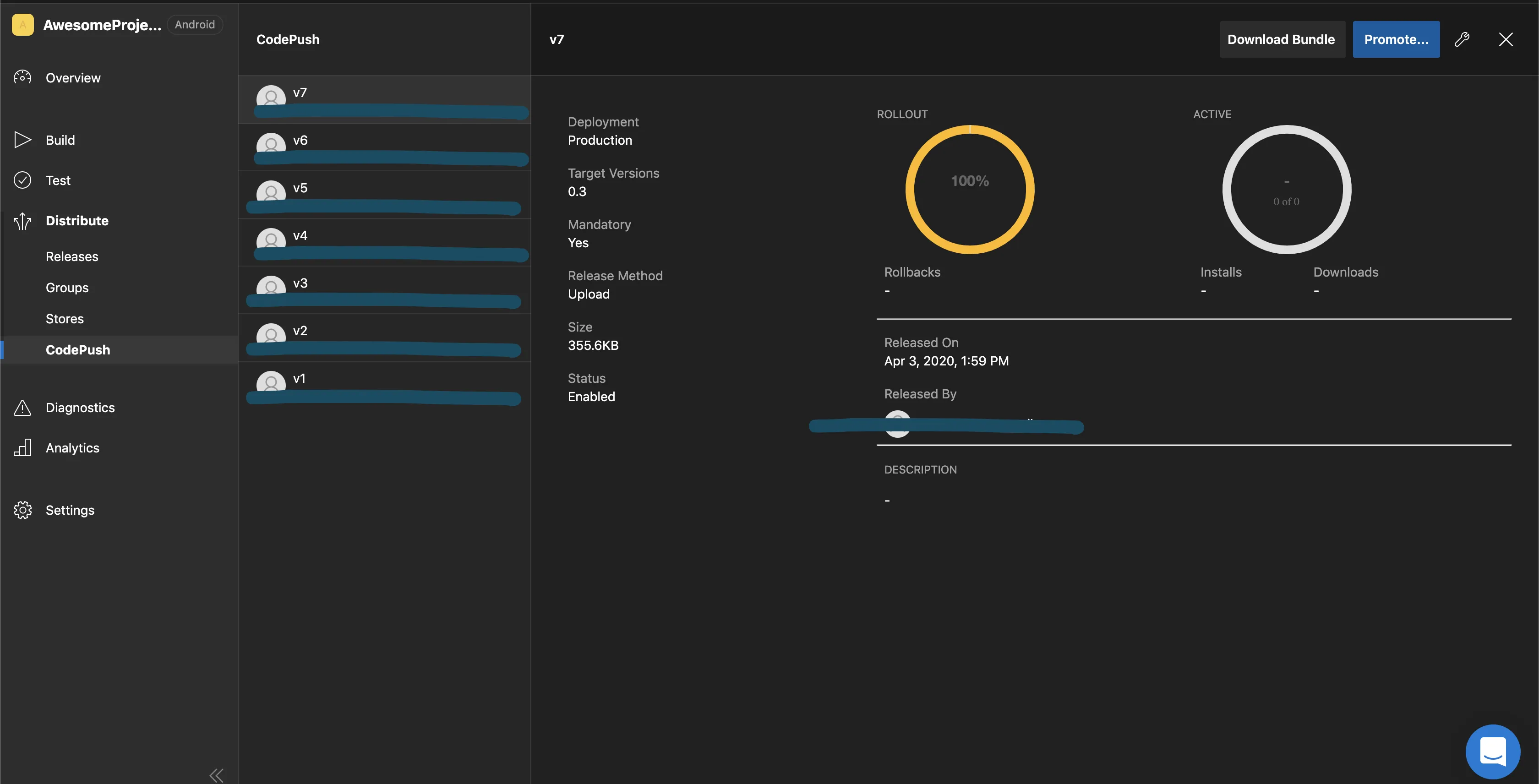Viewport: 1539px width, 784px height.
Task: Close the v7 detail panel
Action: pos(1506,39)
